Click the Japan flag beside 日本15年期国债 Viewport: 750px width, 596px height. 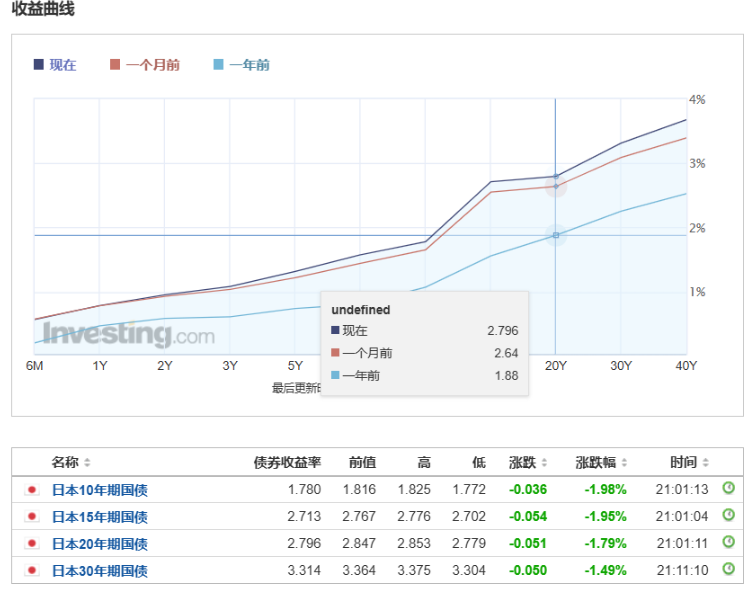(32, 517)
